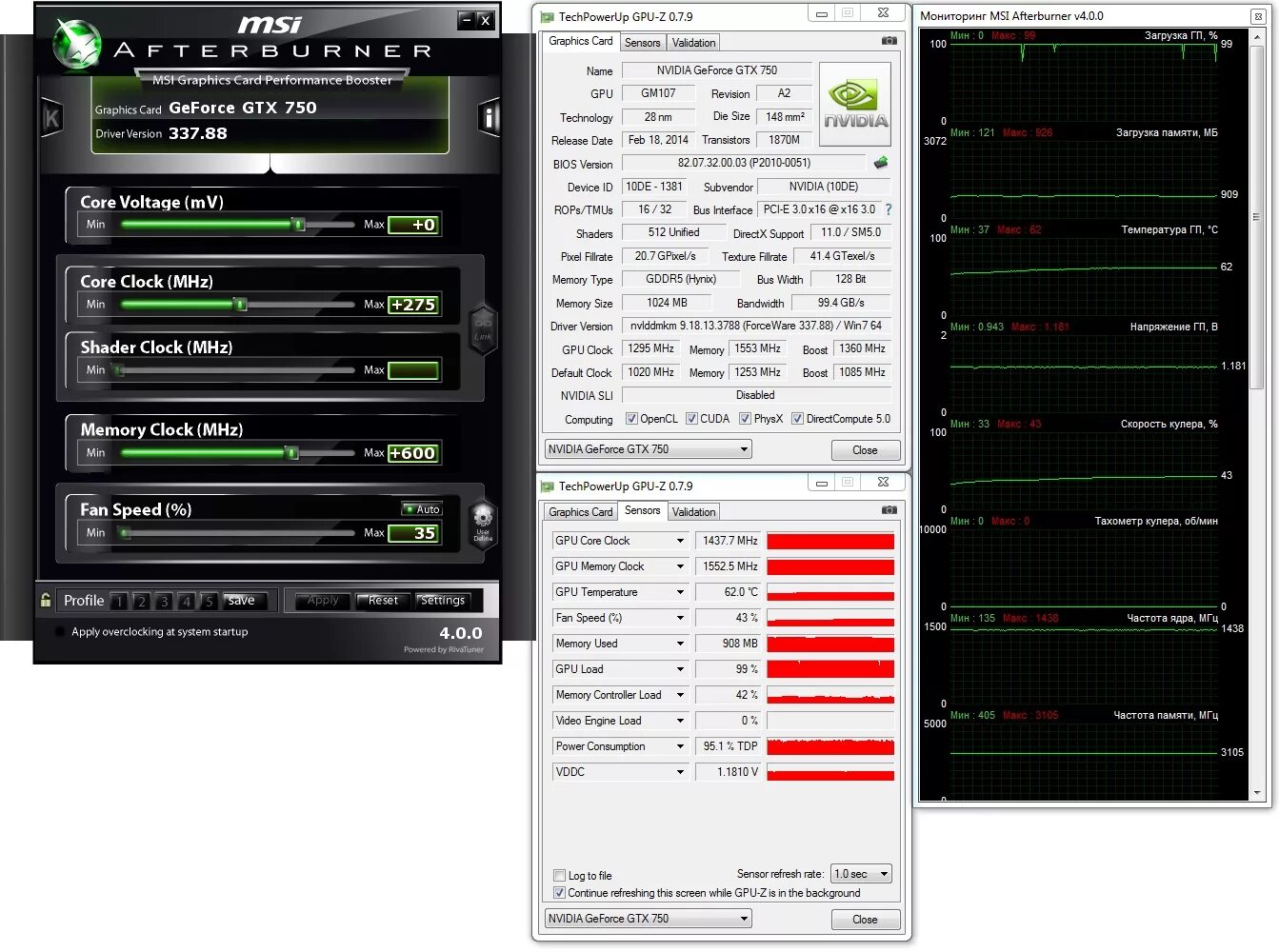Open Graphics Card tab in lower GPU-Z window
The width and height of the screenshot is (1279, 952).
click(x=581, y=512)
